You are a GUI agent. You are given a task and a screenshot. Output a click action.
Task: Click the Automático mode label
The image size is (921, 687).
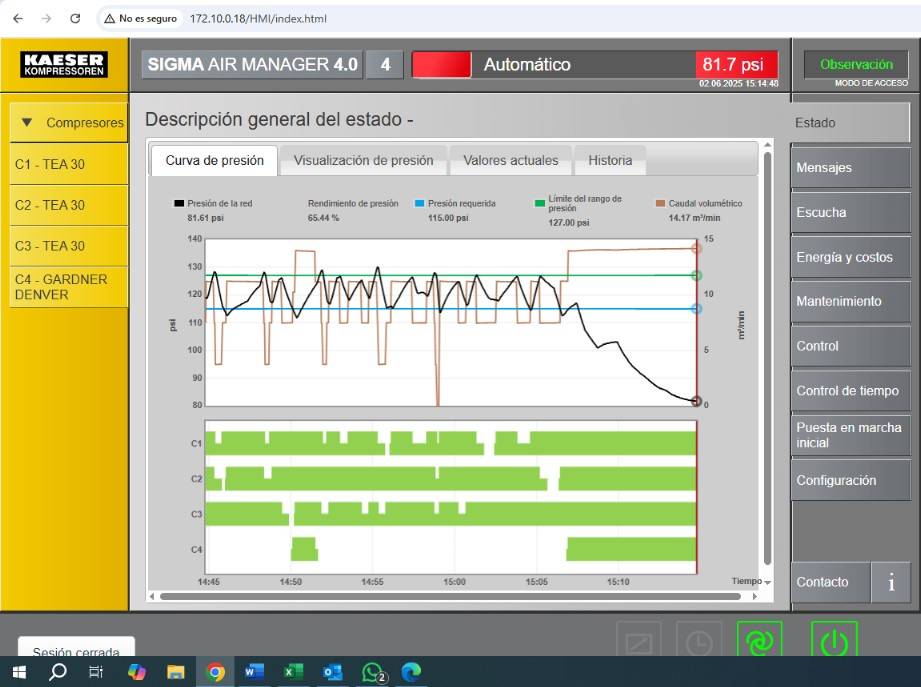tap(527, 65)
